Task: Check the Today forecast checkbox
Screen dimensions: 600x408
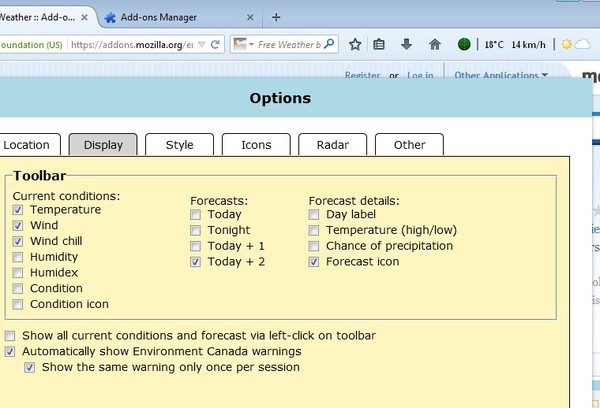Action: point(196,214)
